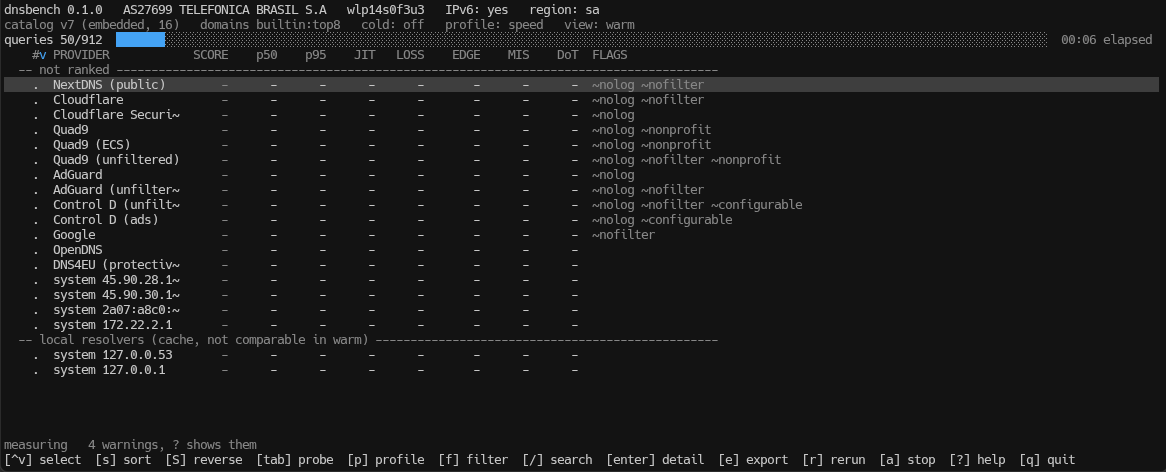Click the [e] export shortcut
1166x472 pixels.
753,460
